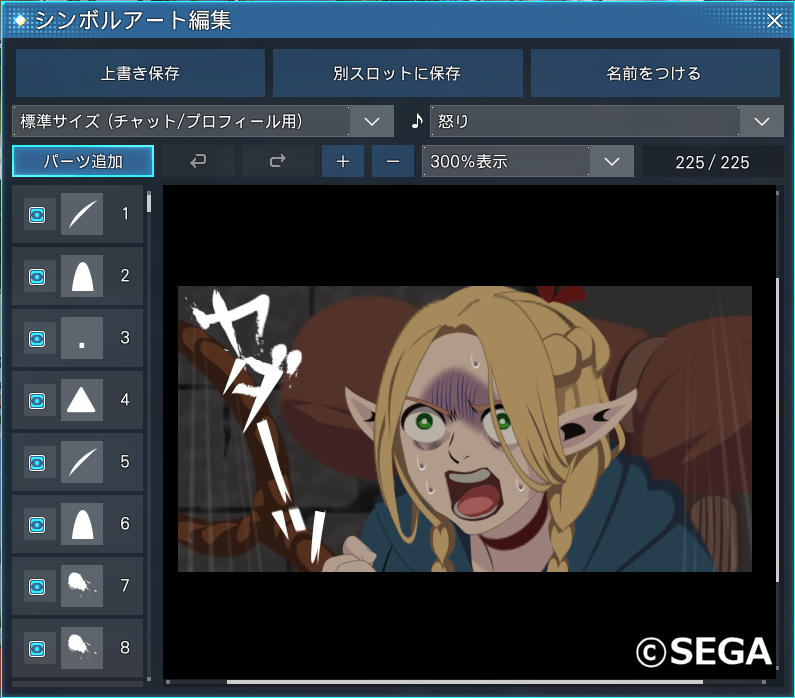
Task: Toggle the eye icon on layer 7
Action: (x=37, y=587)
